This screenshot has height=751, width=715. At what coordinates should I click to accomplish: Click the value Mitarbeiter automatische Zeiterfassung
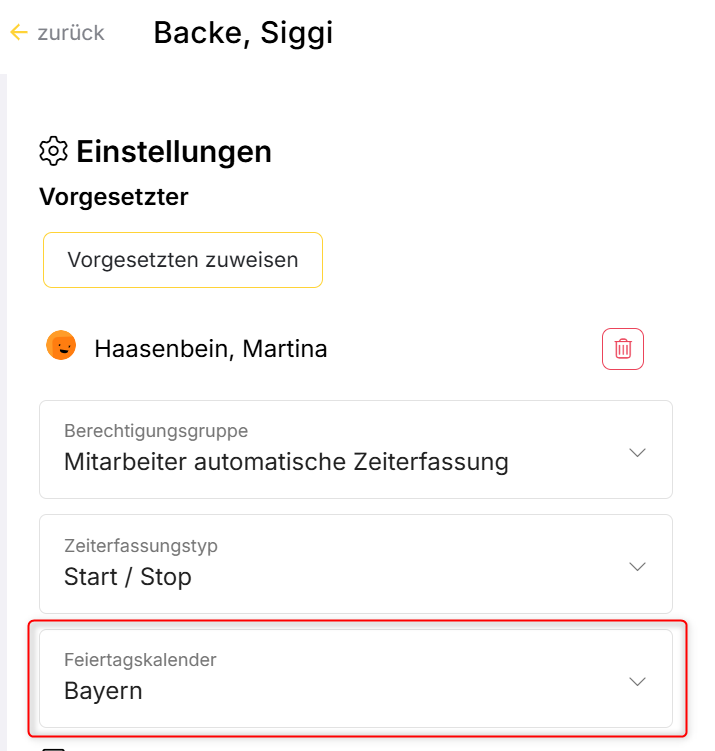(x=286, y=462)
